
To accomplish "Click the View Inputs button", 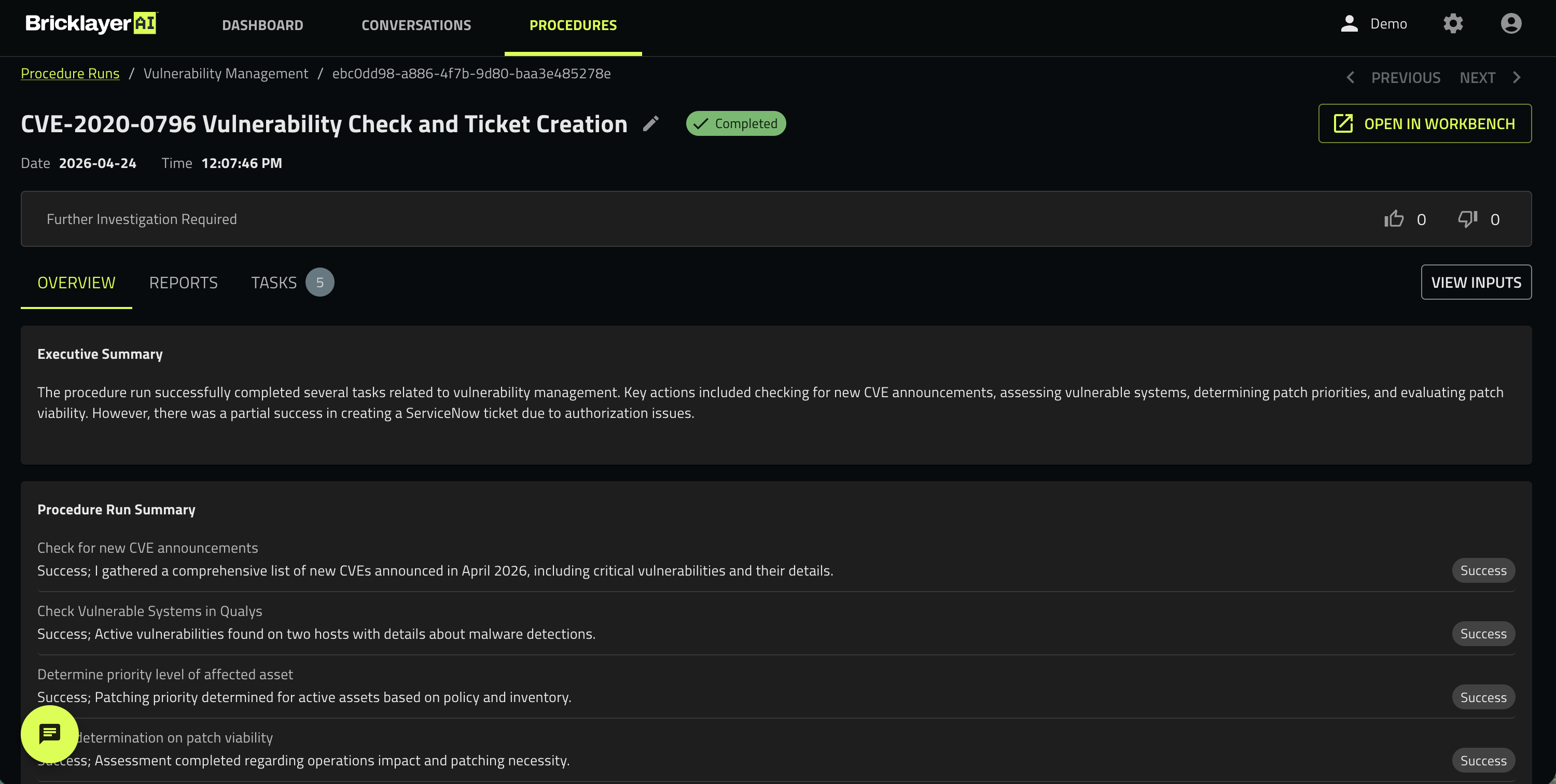I will 1476,282.
